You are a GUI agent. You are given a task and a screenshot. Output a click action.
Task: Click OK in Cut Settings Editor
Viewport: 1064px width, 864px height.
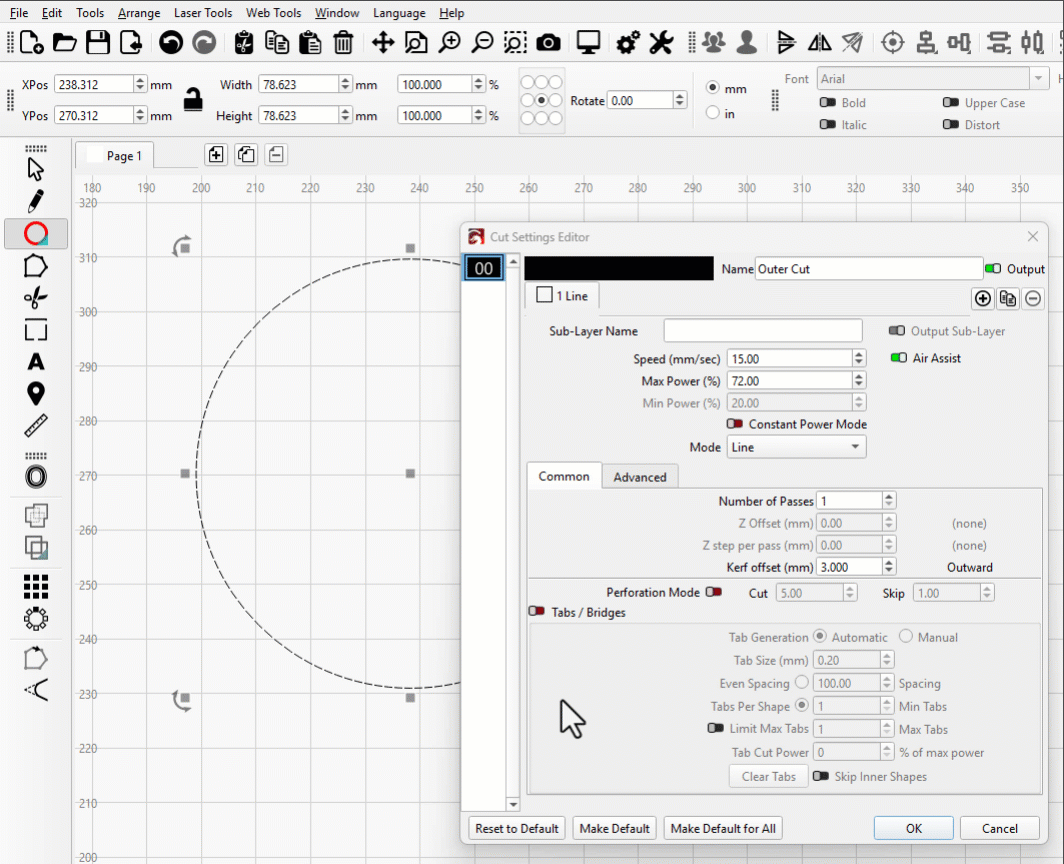[x=913, y=828]
